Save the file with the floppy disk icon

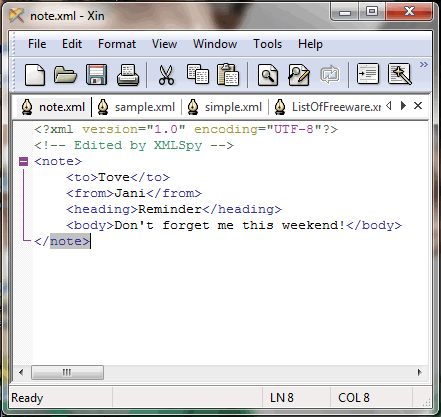tap(97, 75)
